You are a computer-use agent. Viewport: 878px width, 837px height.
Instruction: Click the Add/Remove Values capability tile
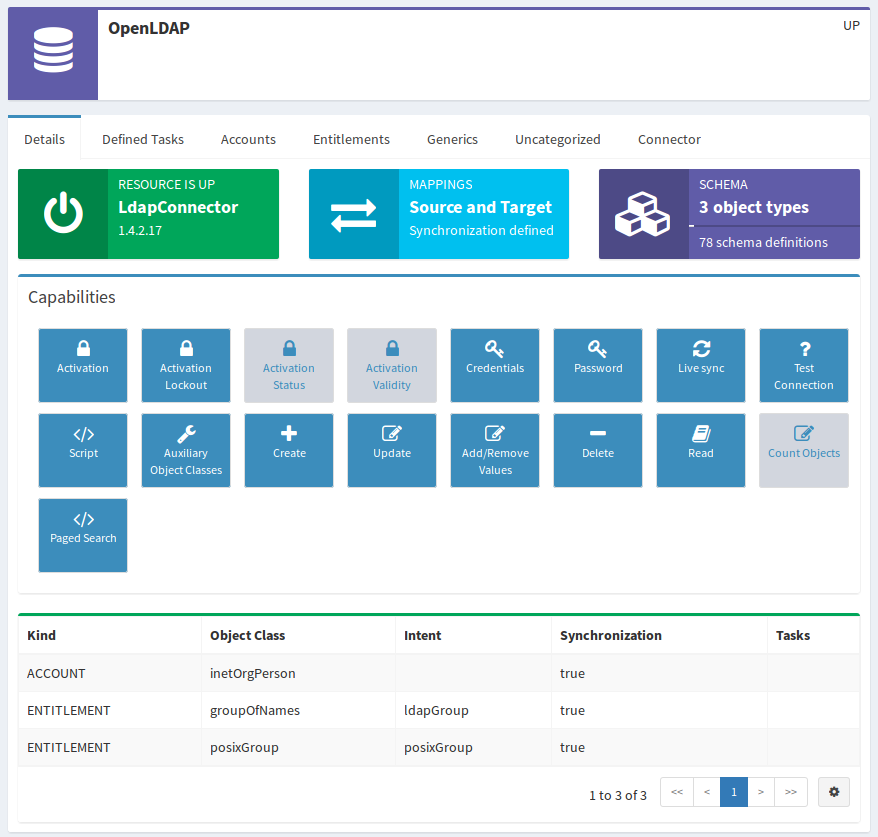pos(494,450)
